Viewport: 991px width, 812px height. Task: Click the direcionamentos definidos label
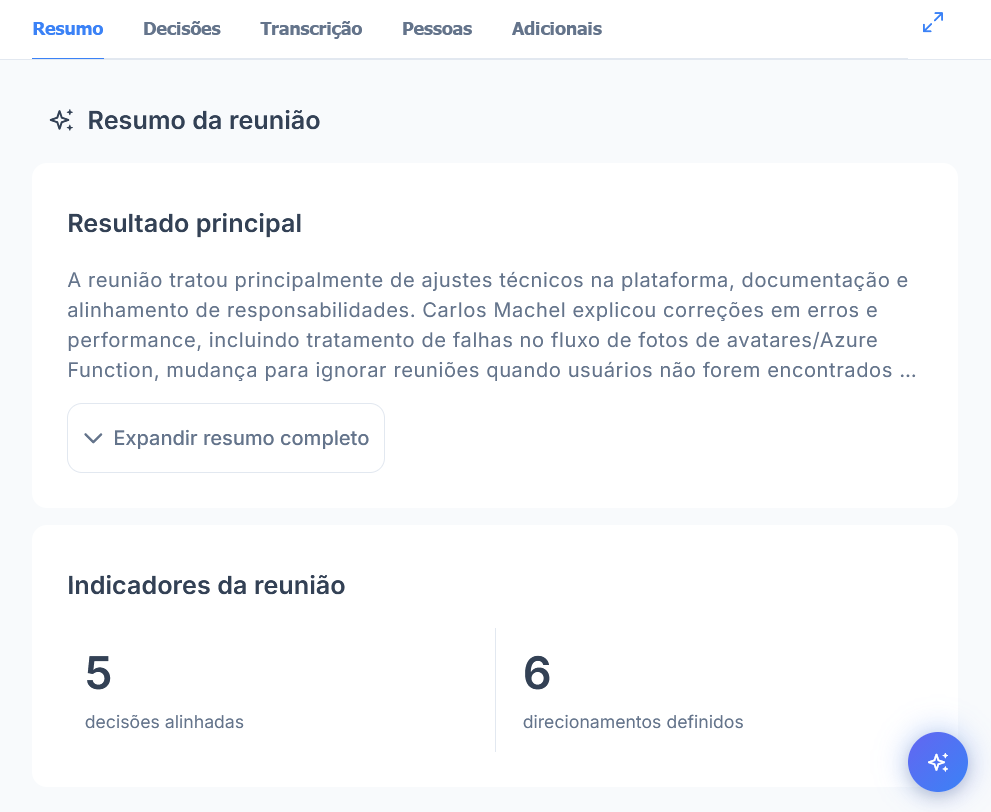(633, 722)
